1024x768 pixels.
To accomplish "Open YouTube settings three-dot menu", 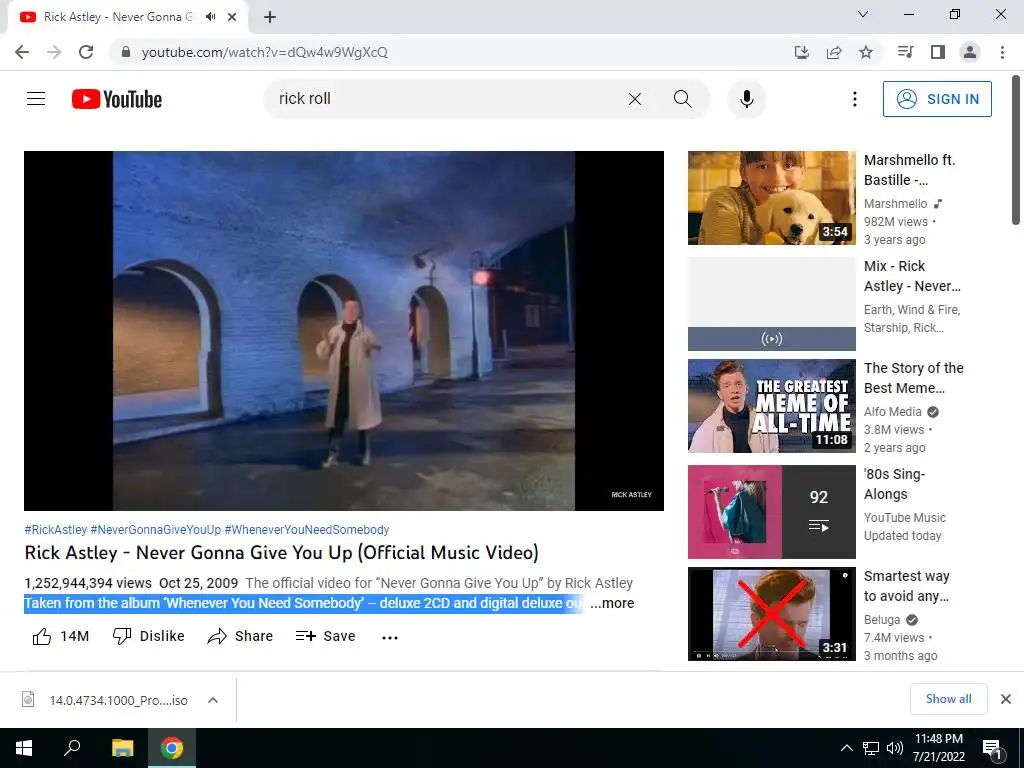I will click(x=854, y=99).
